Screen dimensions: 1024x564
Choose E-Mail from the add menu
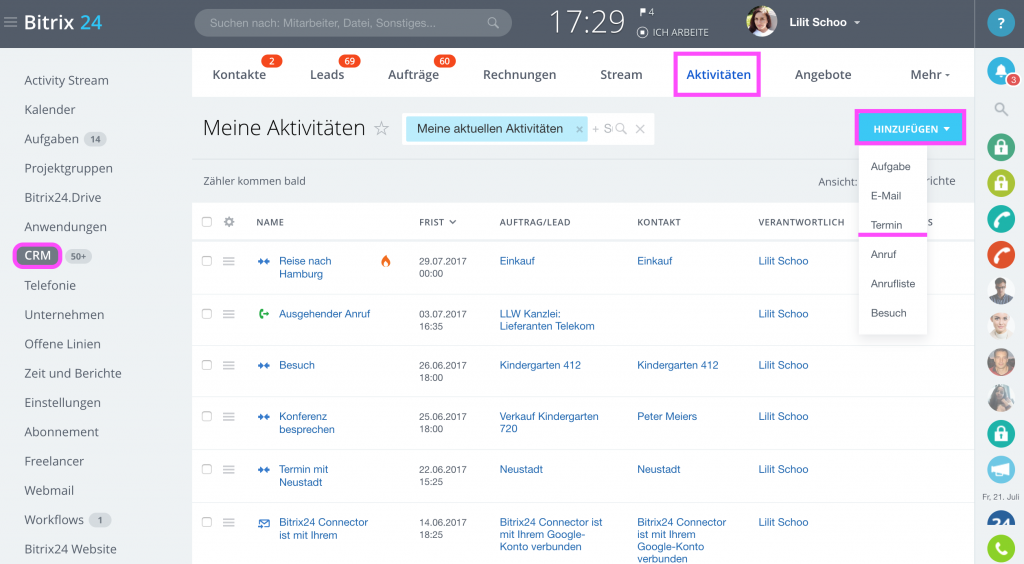pyautogui.click(x=886, y=196)
